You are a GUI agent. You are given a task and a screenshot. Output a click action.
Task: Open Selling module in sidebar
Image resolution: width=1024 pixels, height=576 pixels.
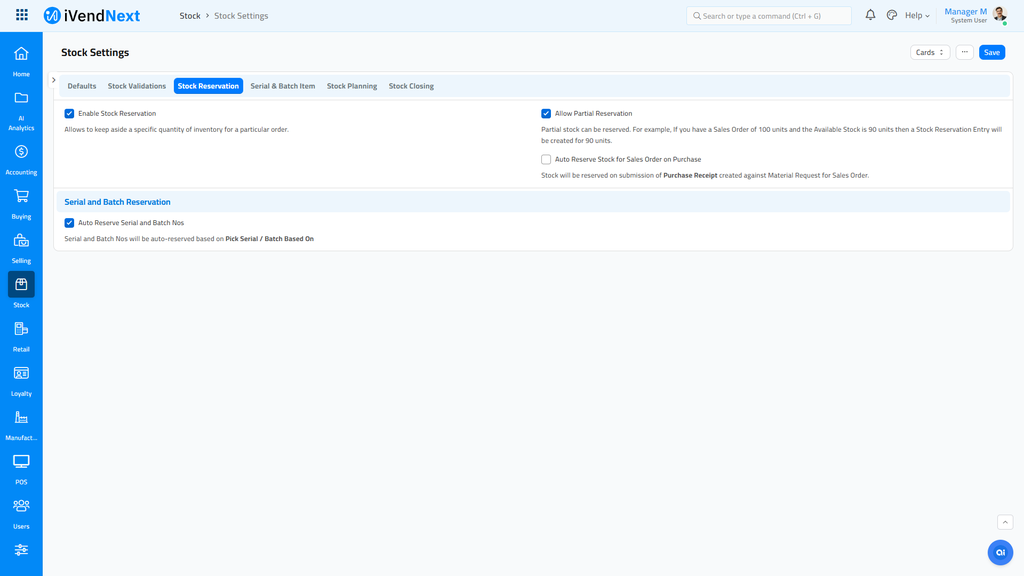21,248
